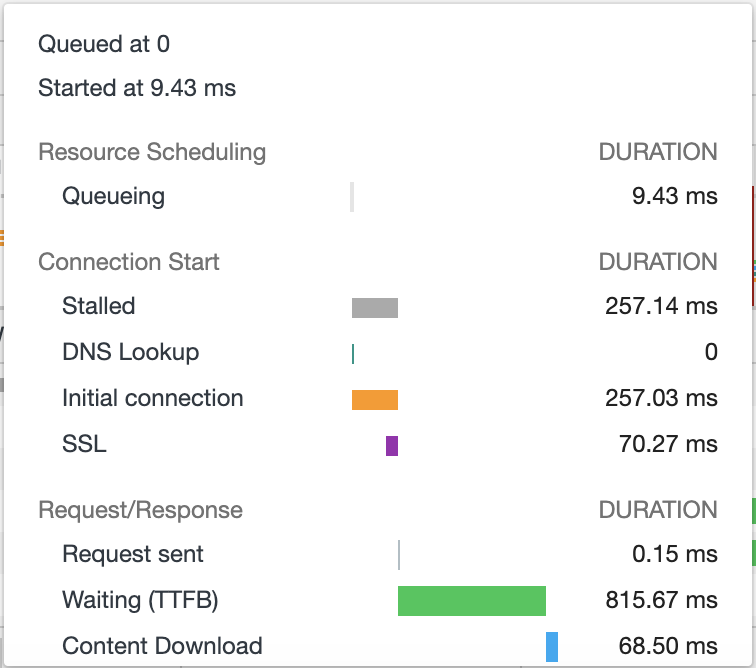Click the "Started at 9.43 ms" text

click(x=137, y=88)
